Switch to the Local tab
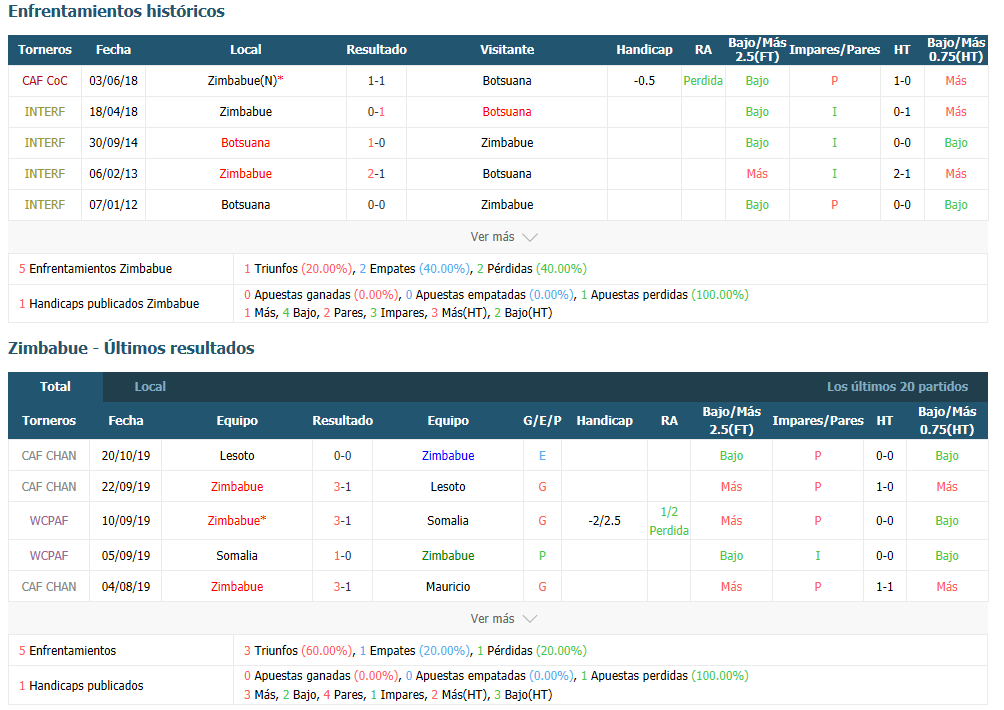This screenshot has height=710, width=1004. [150, 387]
